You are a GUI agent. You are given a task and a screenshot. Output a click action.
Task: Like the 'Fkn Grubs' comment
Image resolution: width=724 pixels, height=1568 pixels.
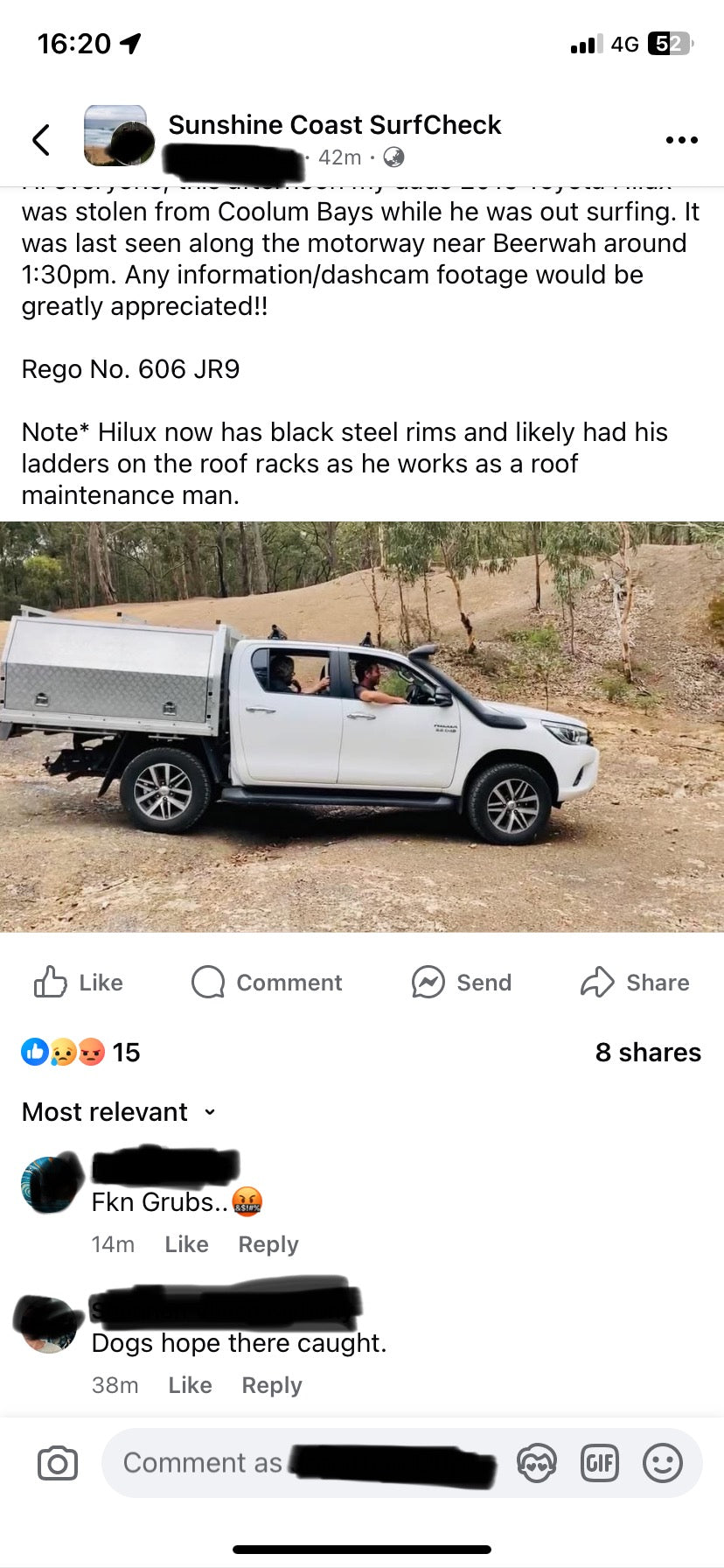pyautogui.click(x=186, y=1244)
